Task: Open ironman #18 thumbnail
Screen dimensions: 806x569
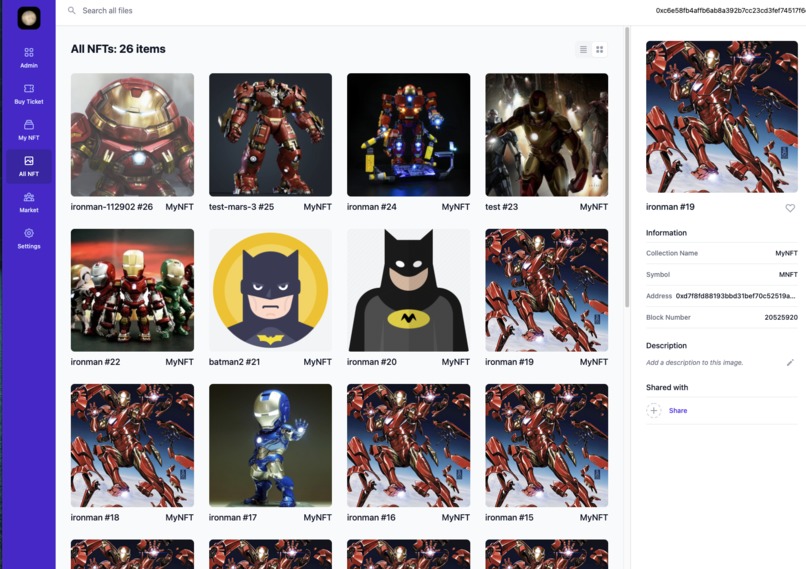Action: (x=133, y=445)
